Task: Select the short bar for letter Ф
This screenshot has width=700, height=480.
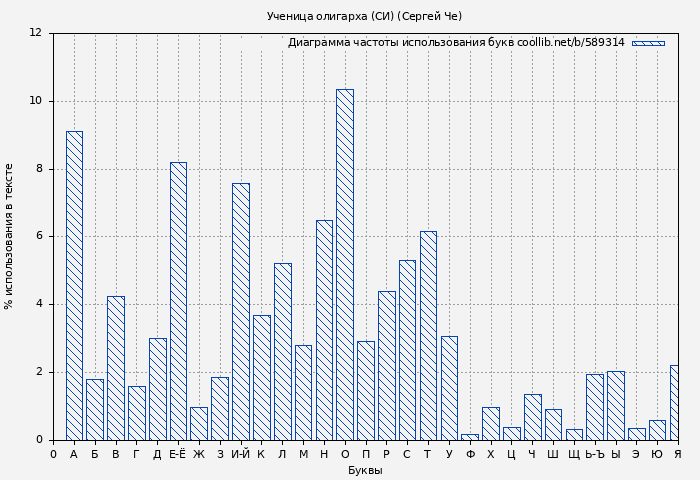Action: pos(470,437)
